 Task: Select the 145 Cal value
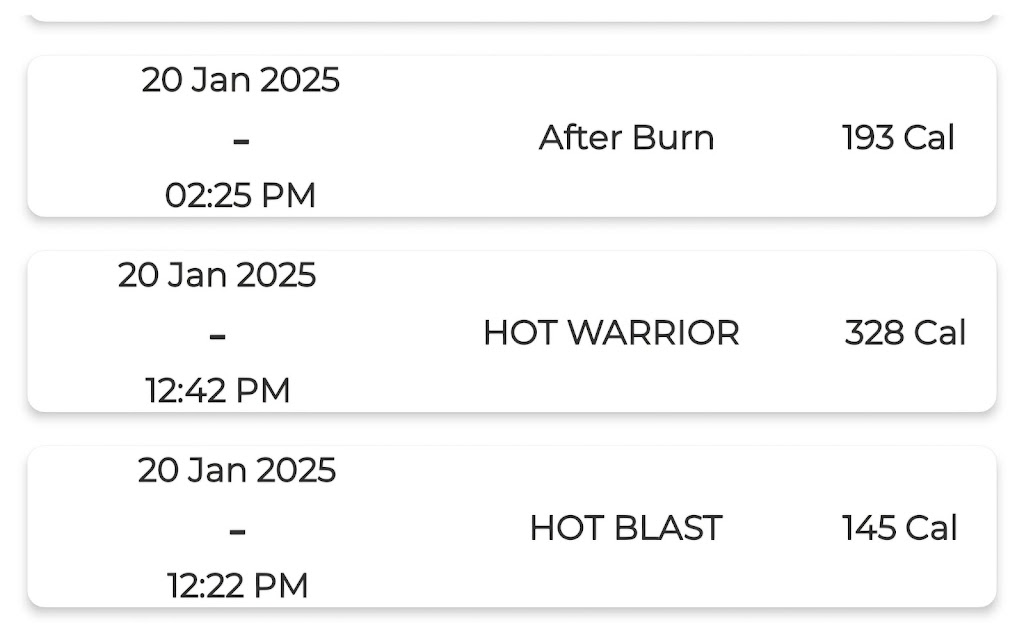point(899,527)
